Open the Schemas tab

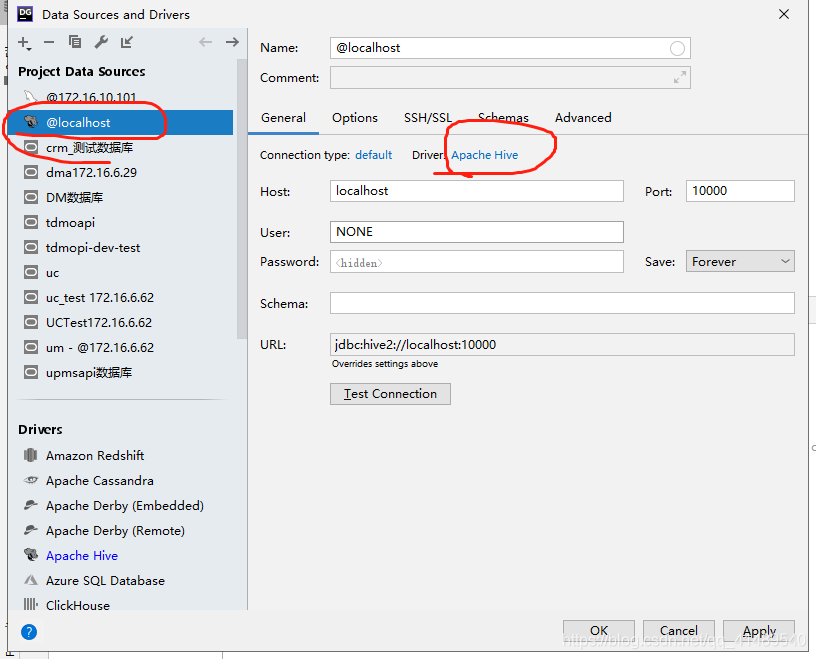coord(503,118)
